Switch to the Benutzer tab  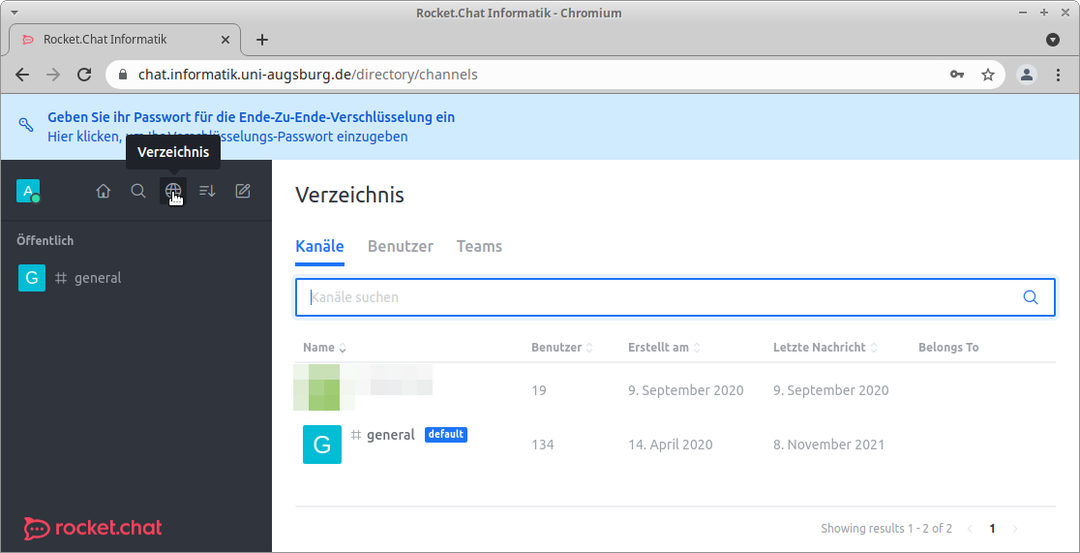tap(400, 247)
